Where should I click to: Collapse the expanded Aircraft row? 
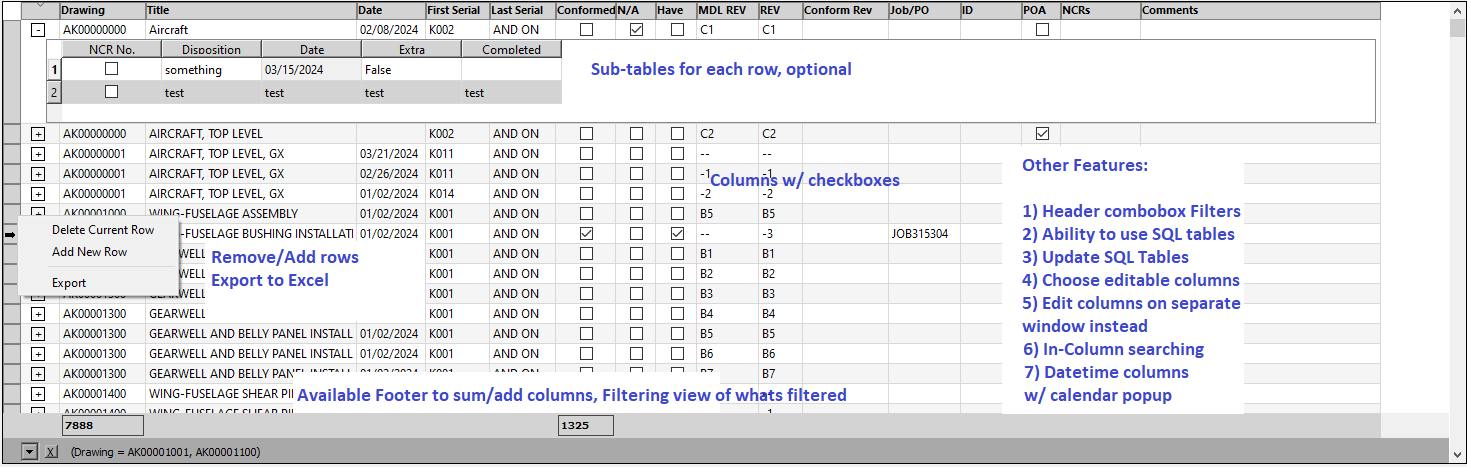(38, 30)
